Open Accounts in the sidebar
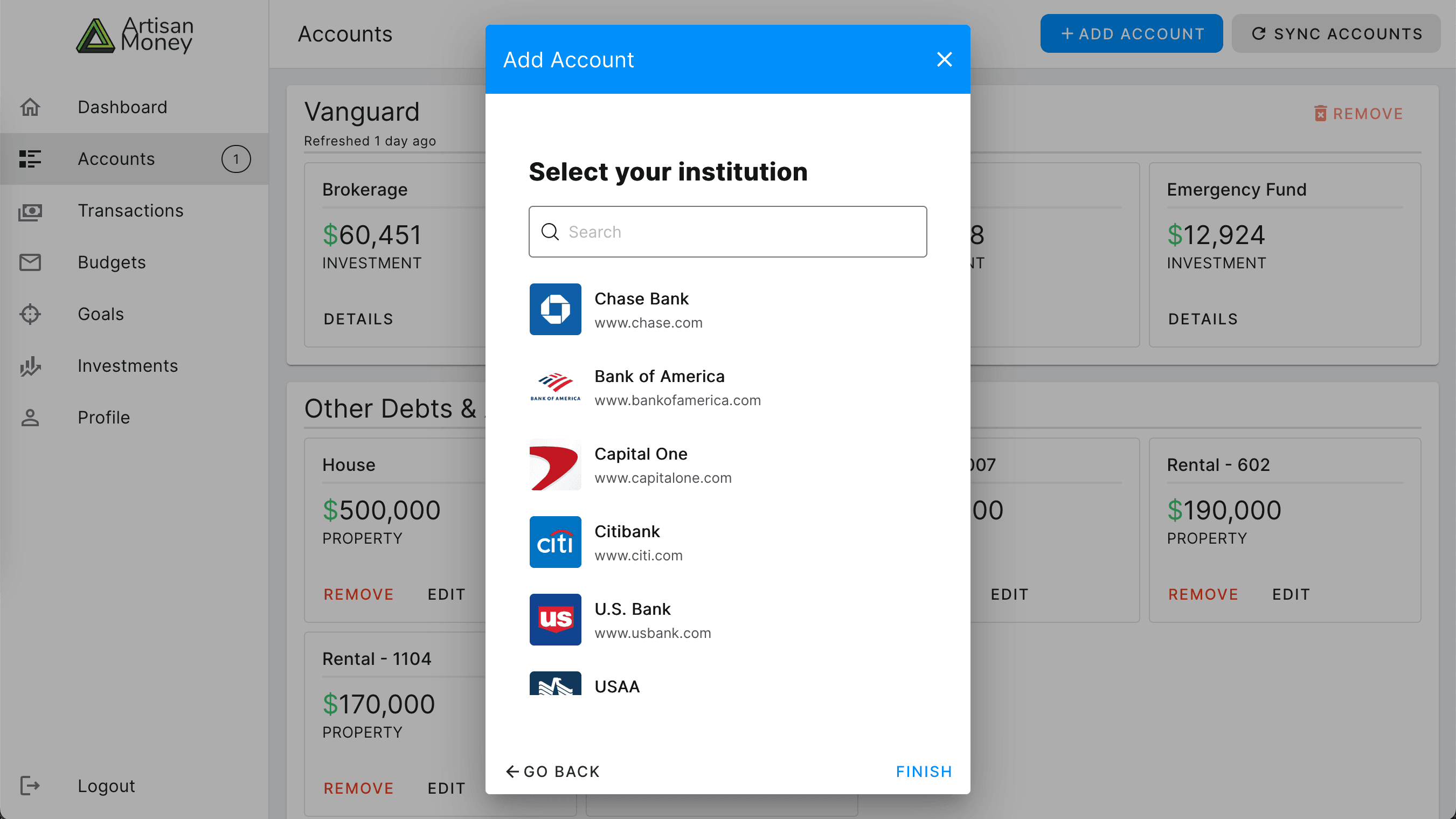The width and height of the screenshot is (1456, 819). [x=134, y=159]
